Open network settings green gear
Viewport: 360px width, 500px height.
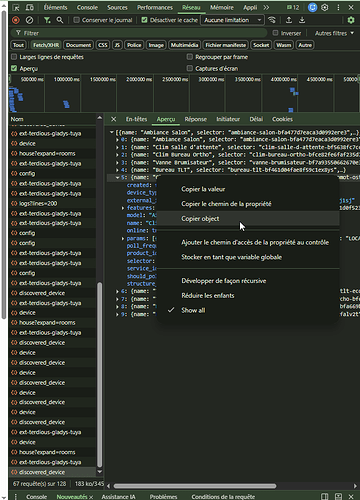pos(351,20)
